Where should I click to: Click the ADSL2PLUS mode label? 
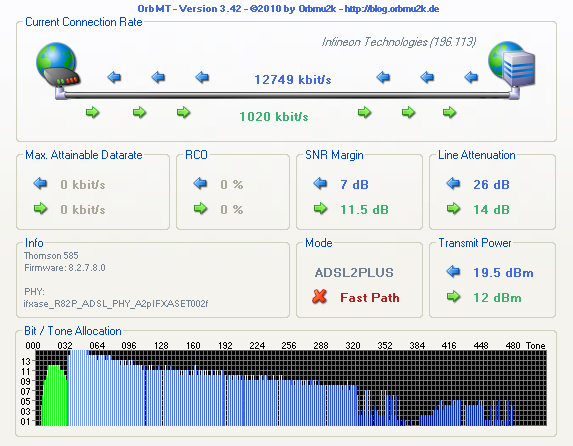[354, 273]
